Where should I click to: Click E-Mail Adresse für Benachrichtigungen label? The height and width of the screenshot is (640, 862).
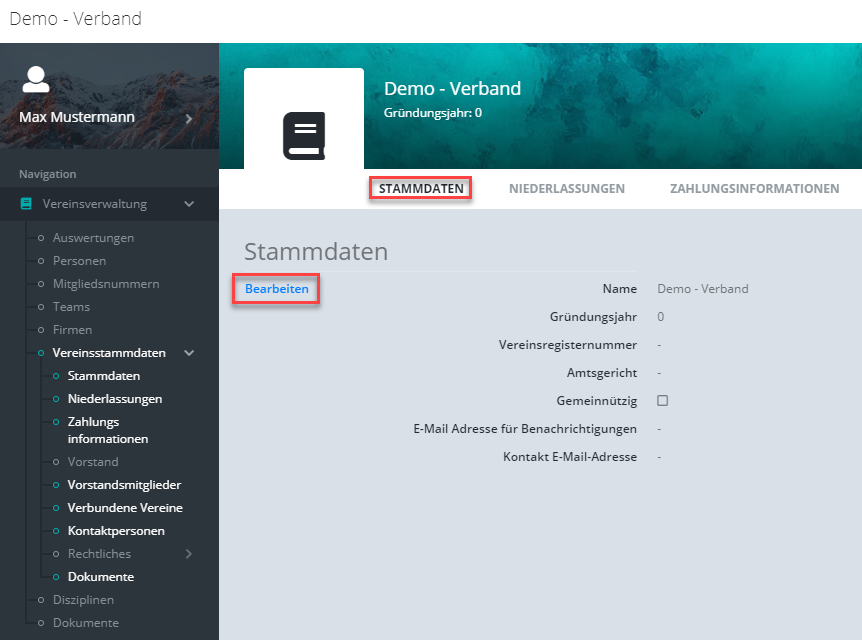tap(525, 429)
